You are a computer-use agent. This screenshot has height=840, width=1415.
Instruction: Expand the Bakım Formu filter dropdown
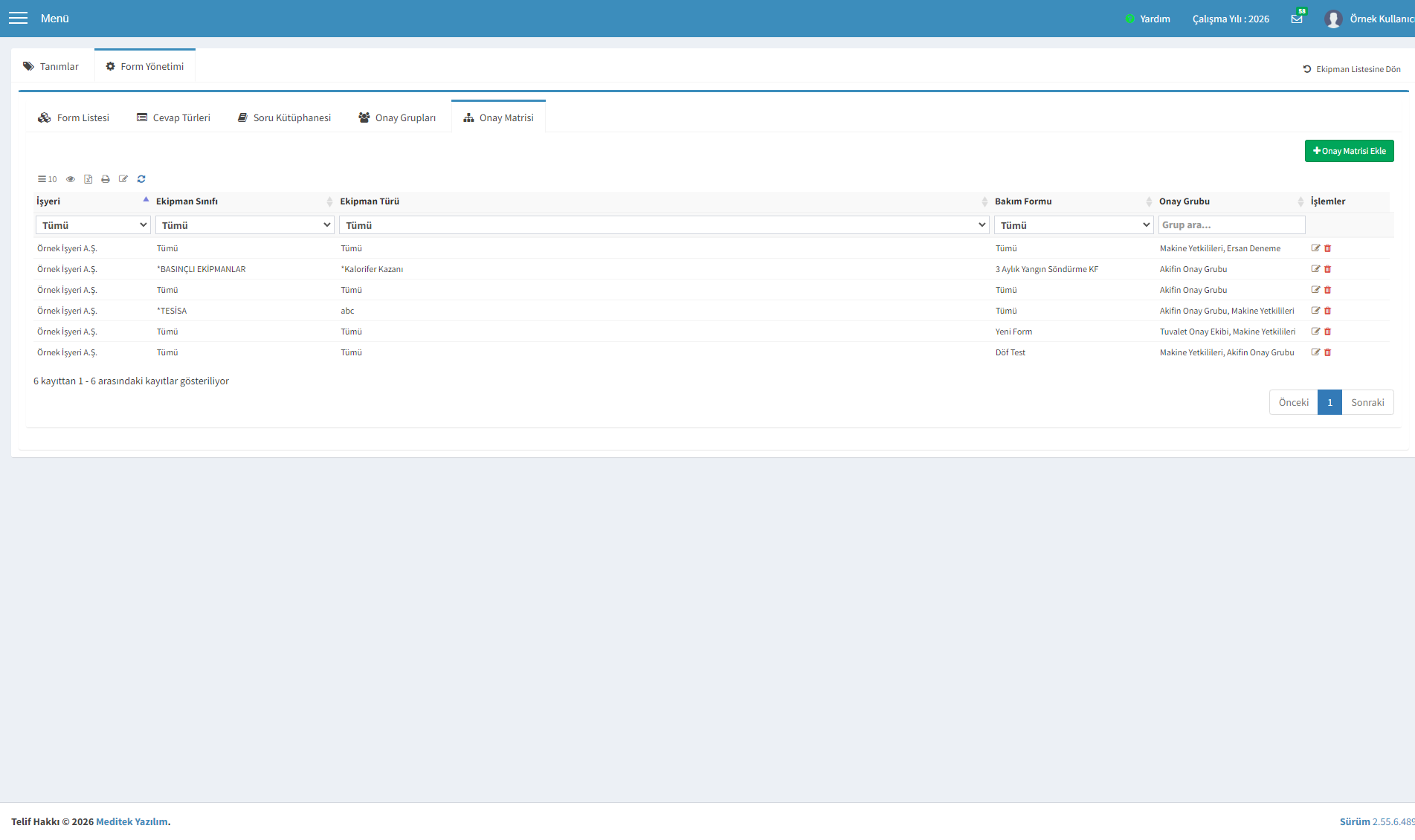tap(1074, 225)
